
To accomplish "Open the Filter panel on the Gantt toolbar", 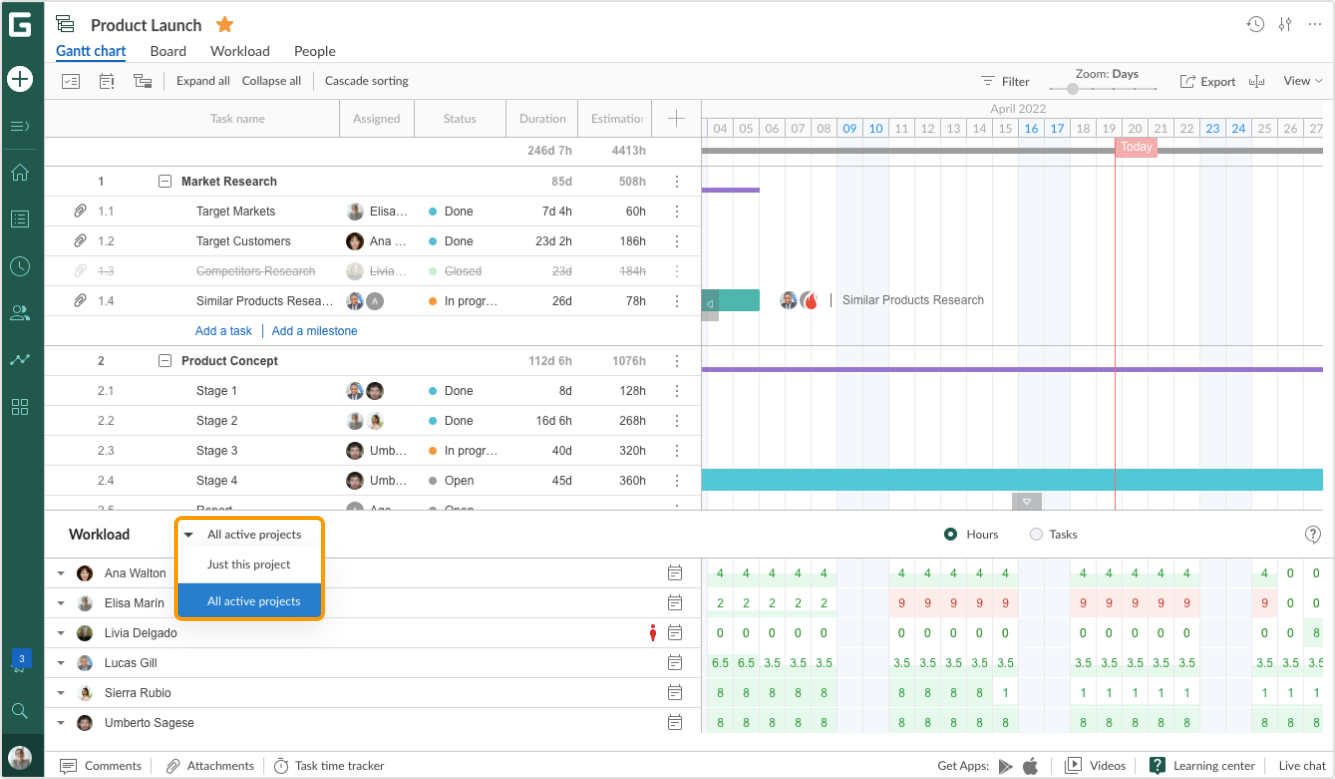I will (1005, 81).
